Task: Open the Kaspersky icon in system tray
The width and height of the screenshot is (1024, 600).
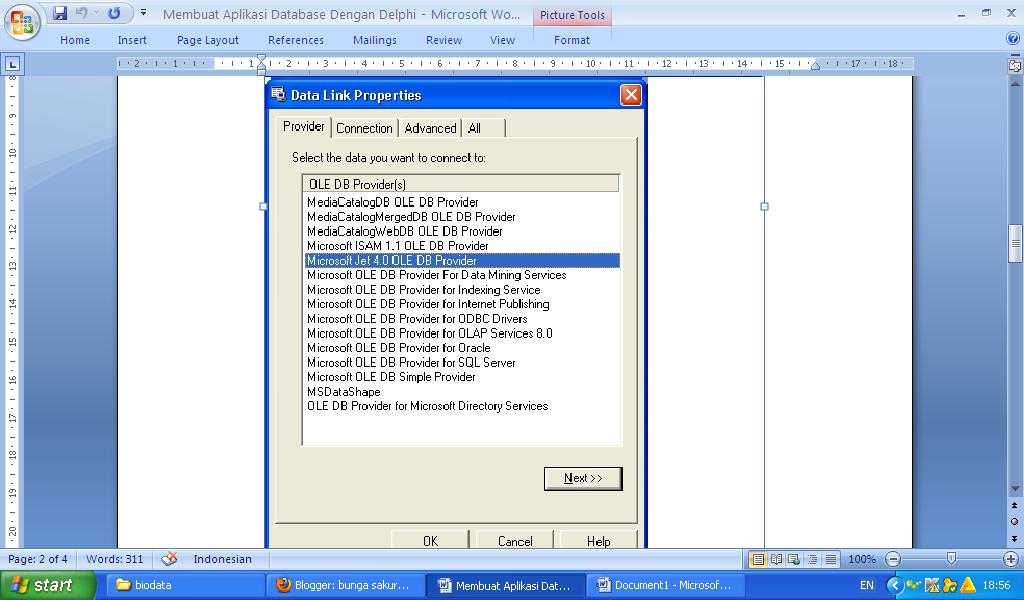Action: [932, 584]
